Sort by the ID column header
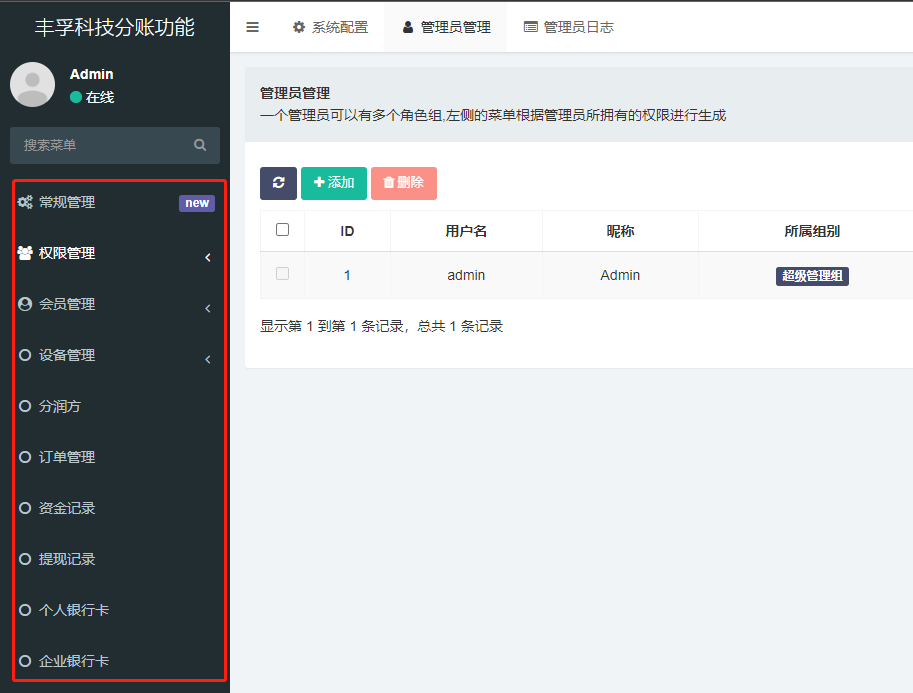This screenshot has width=913, height=693. [x=347, y=231]
